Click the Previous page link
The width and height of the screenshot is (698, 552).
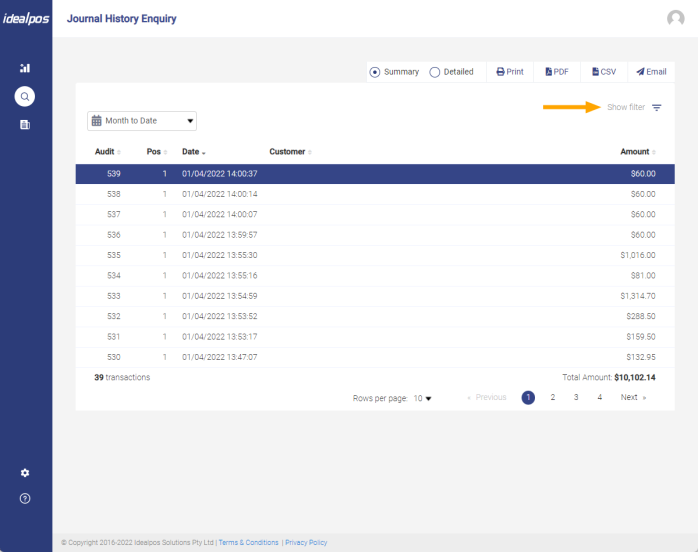point(487,397)
